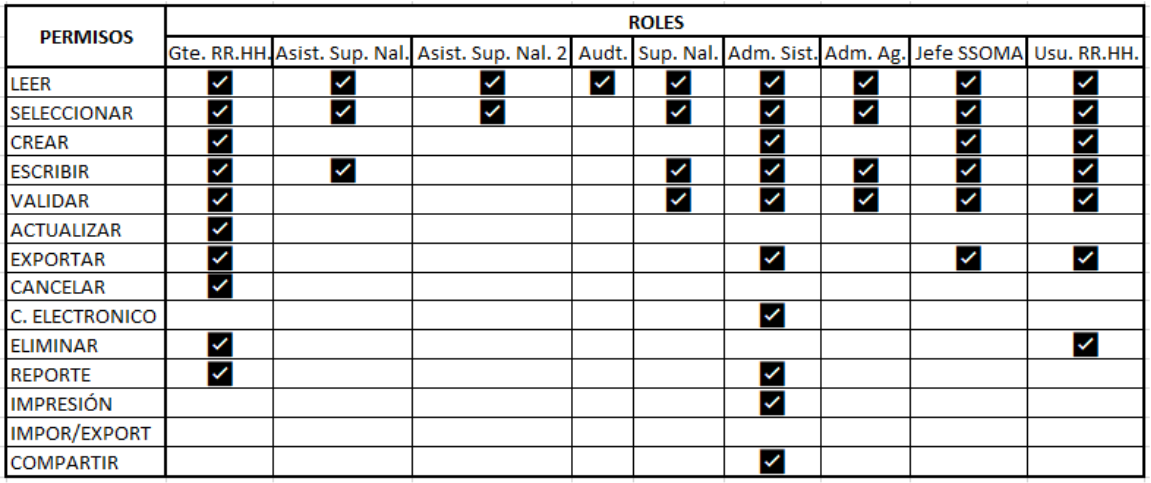The image size is (1151, 483).
Task: Select the ROLES header cell
Action: (x=656, y=21)
